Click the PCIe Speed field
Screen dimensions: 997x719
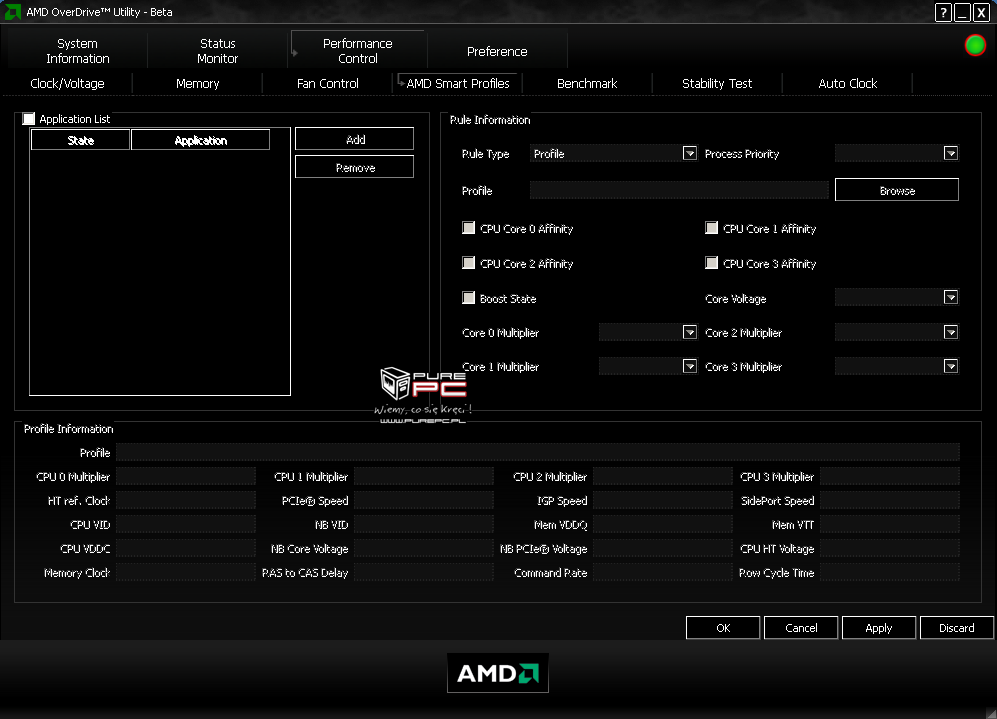click(x=424, y=500)
